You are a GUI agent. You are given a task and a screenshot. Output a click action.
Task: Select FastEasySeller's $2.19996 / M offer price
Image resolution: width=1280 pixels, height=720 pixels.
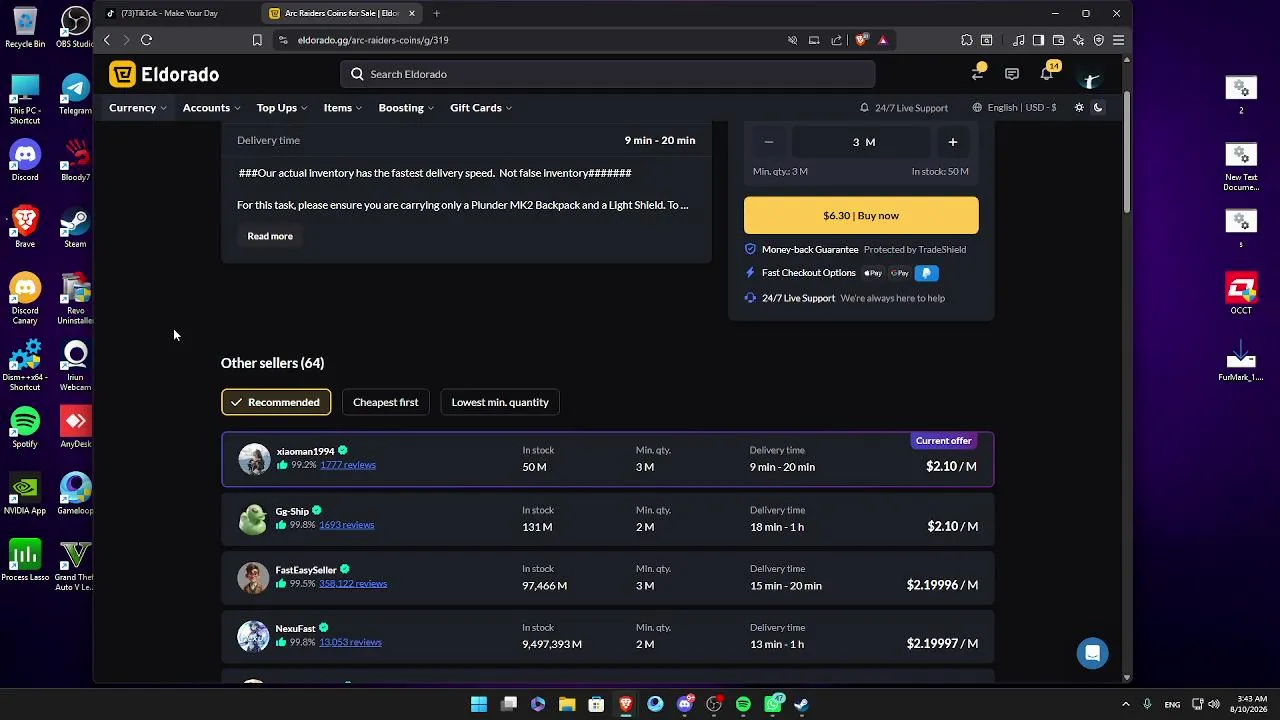(942, 585)
